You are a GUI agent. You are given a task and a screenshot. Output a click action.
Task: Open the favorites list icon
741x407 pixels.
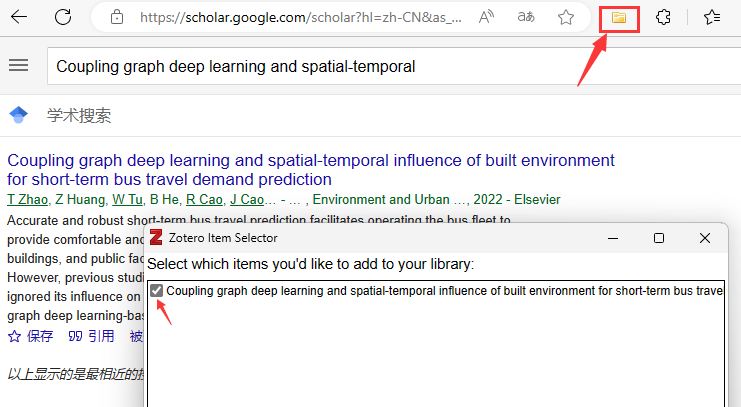point(712,17)
